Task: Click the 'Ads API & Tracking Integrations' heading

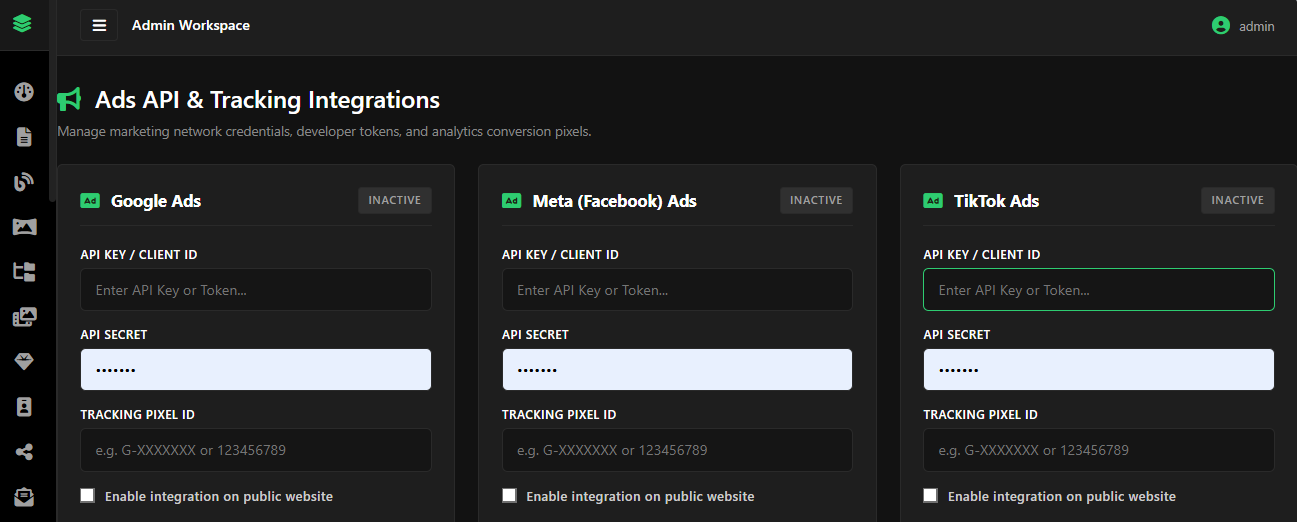Action: tap(267, 100)
